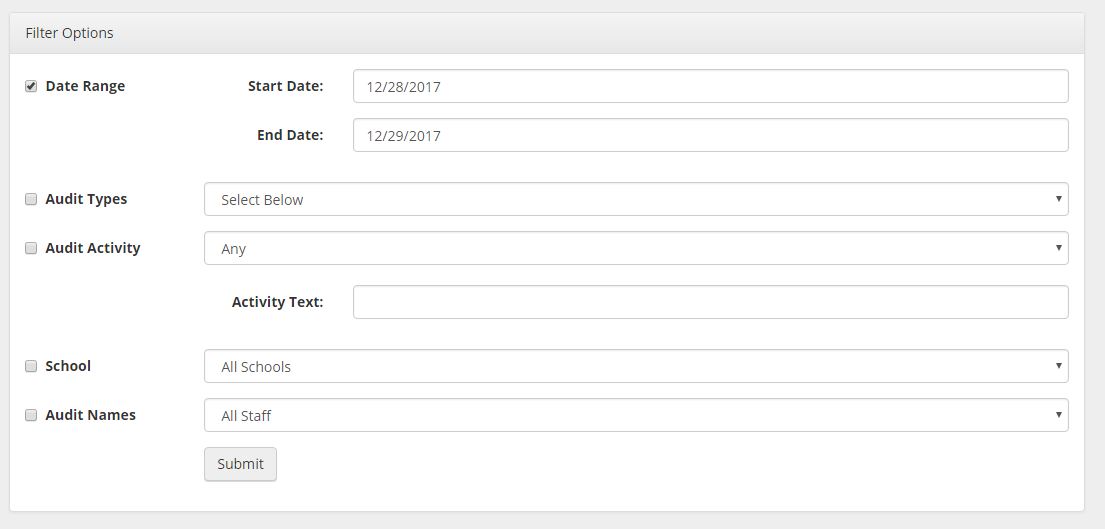Click the Filter Options panel header
1105x529 pixels.
click(x=546, y=33)
